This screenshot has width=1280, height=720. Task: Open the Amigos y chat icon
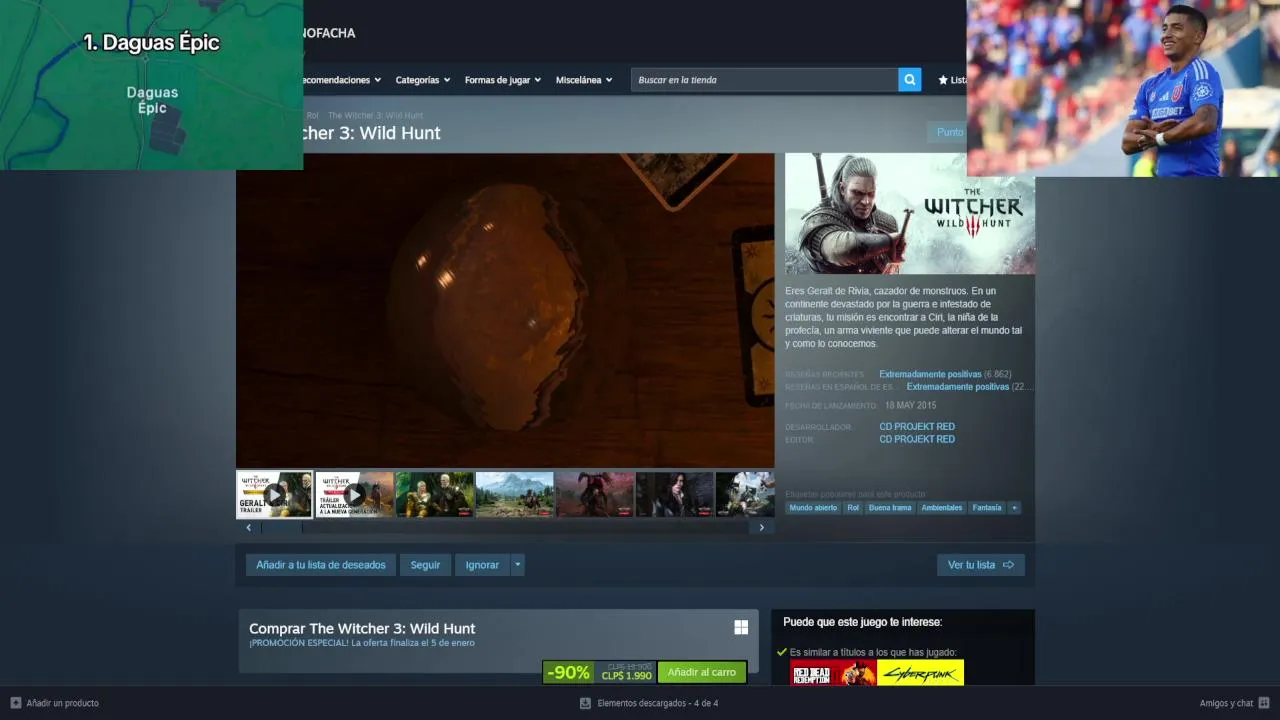[x=1264, y=703]
